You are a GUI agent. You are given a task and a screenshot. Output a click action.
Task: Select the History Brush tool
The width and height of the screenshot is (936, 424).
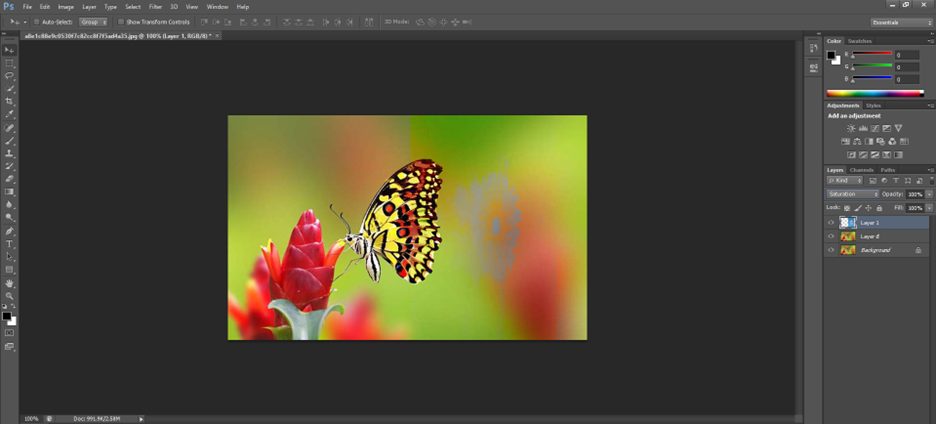coord(10,166)
